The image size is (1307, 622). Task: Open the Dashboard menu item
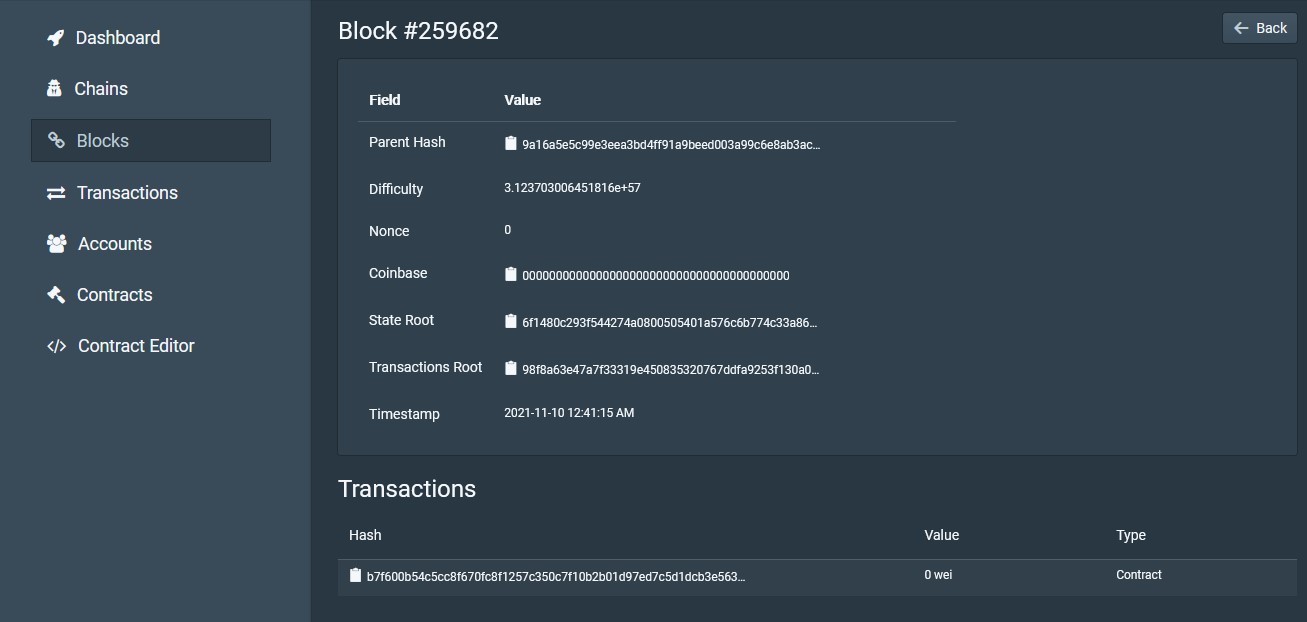click(x=118, y=38)
